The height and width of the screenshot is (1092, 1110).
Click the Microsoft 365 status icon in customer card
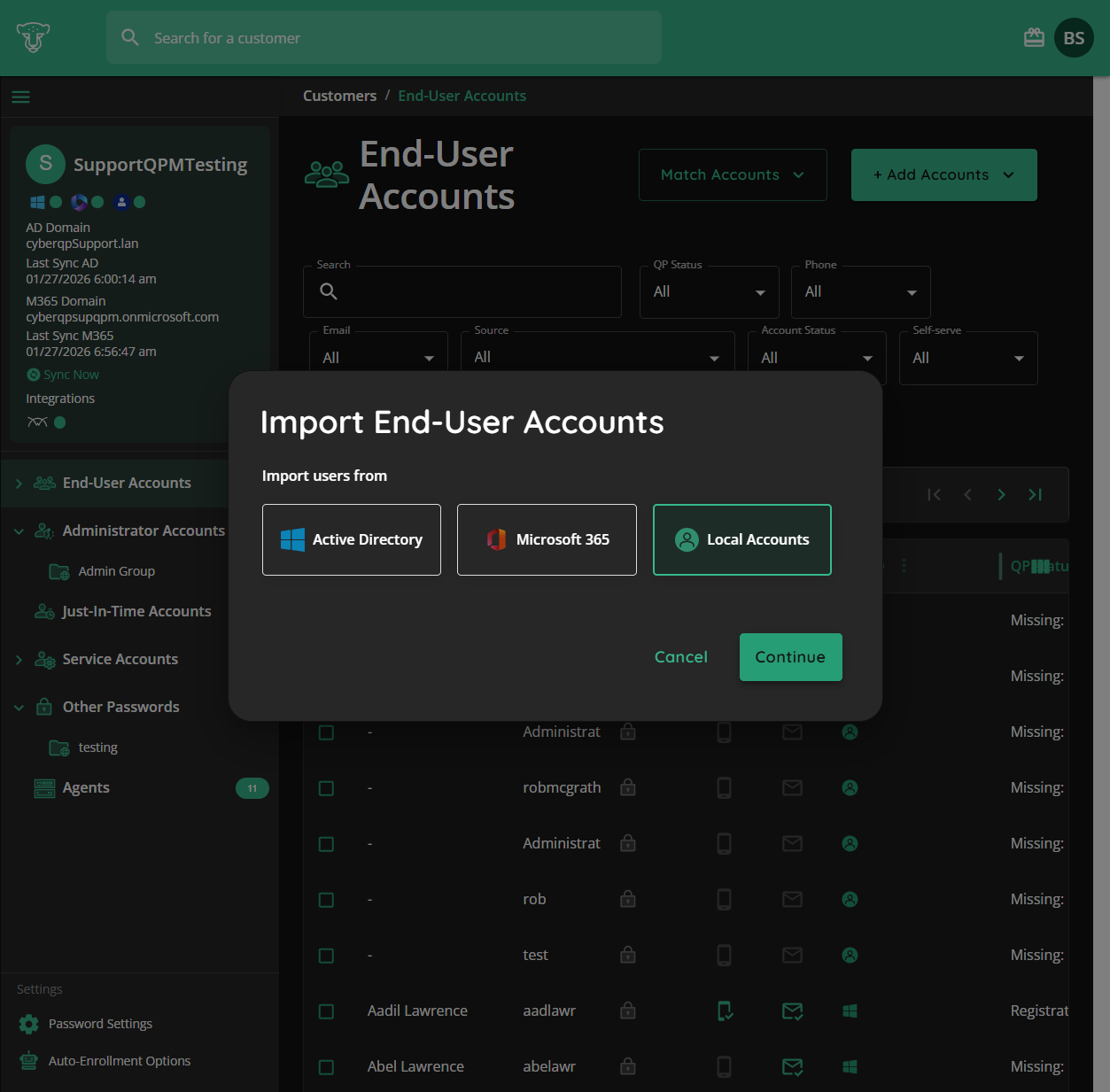pyautogui.click(x=79, y=203)
